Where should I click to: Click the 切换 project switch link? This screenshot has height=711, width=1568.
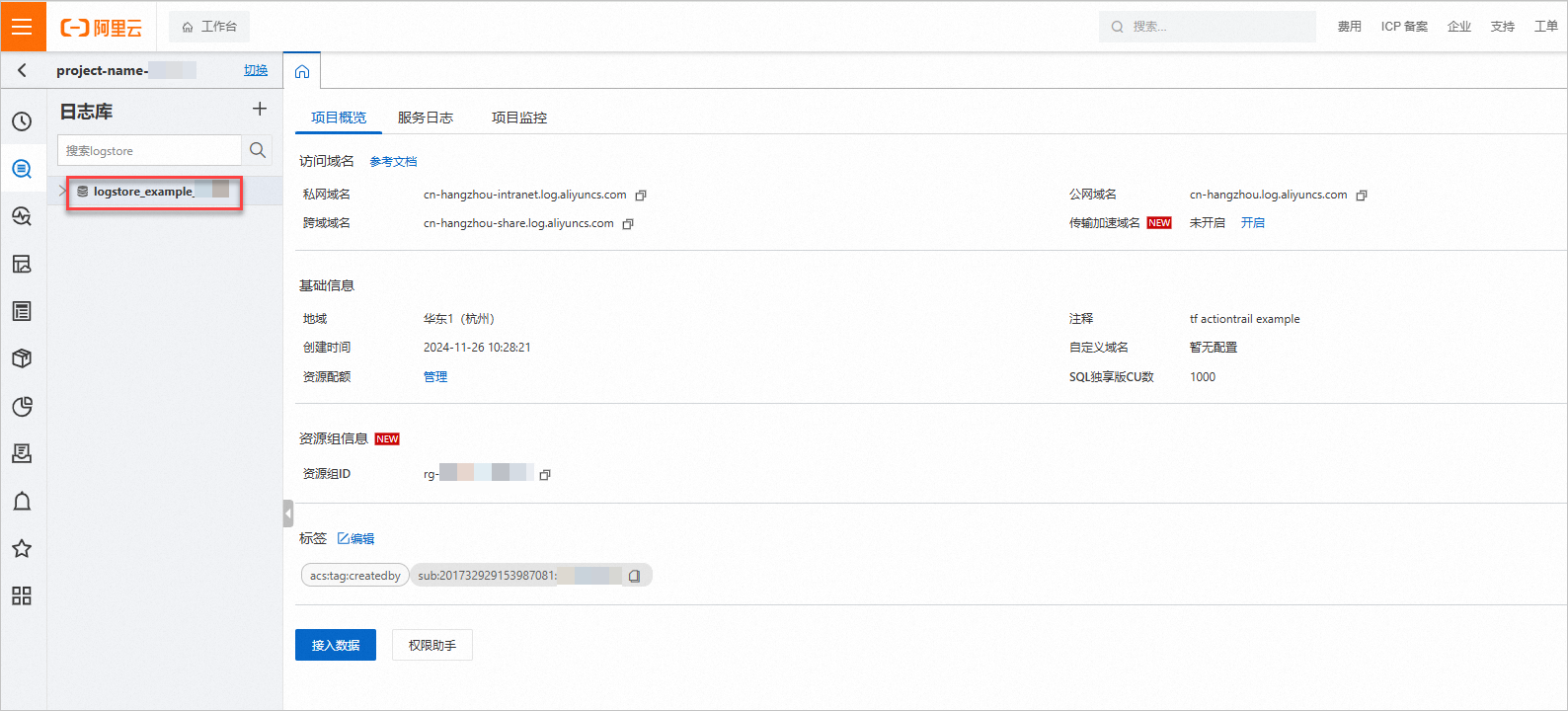(x=256, y=70)
